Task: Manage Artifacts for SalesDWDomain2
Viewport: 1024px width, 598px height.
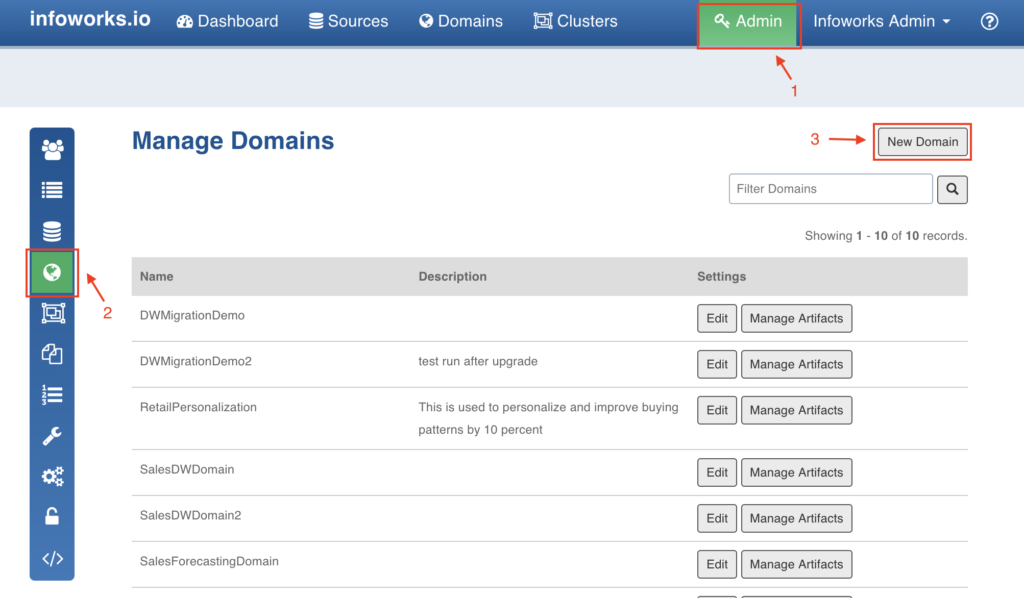Action: (x=796, y=518)
